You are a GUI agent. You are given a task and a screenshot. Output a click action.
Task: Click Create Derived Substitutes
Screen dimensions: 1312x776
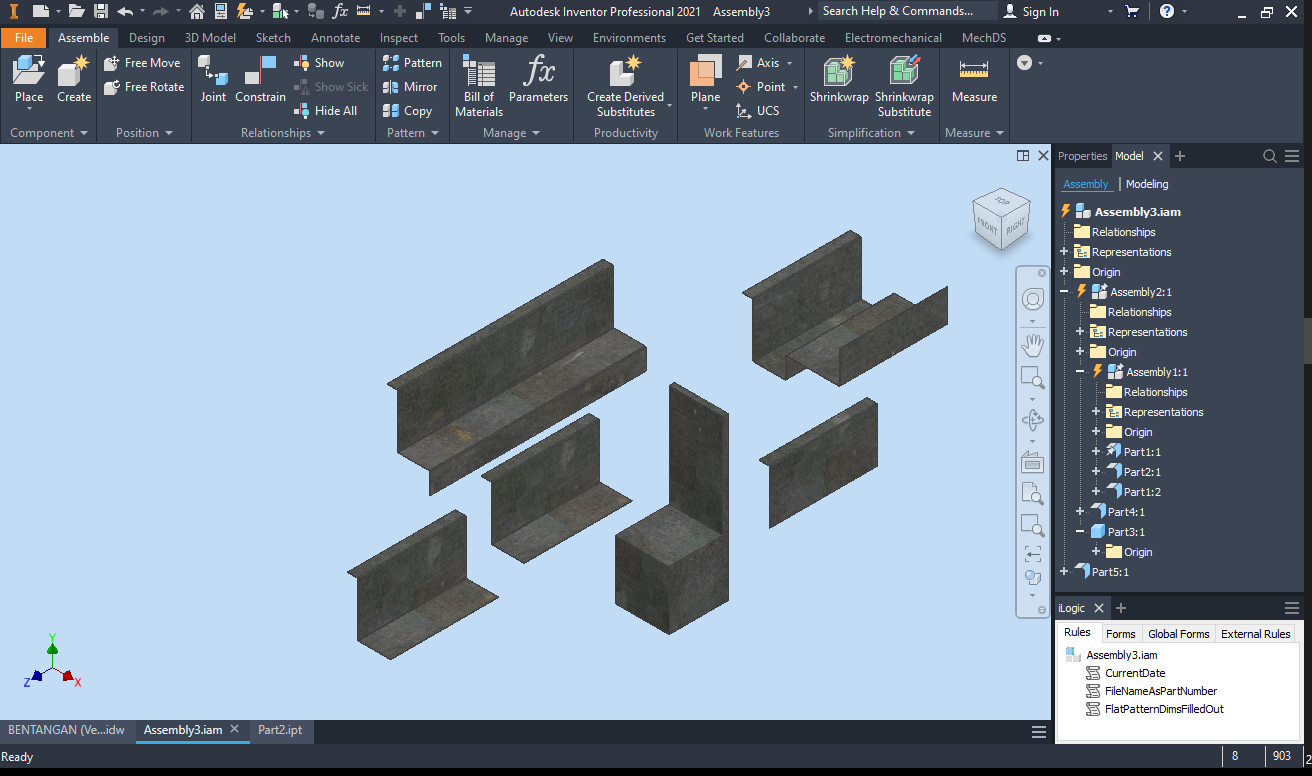click(626, 86)
